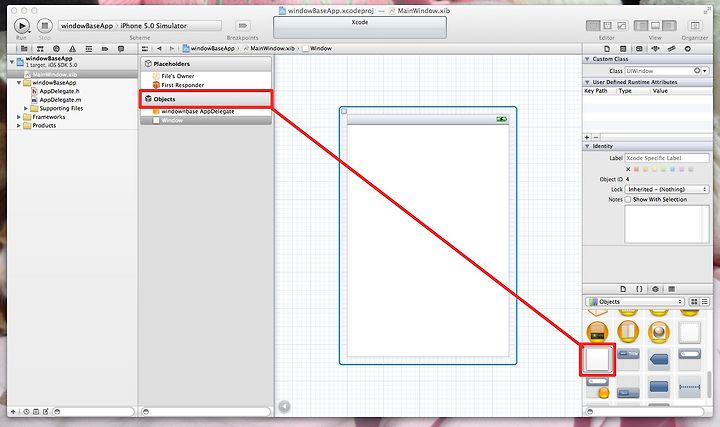Open the Lock dropdown menu
This screenshot has width=720, height=427.
pyautogui.click(x=667, y=190)
